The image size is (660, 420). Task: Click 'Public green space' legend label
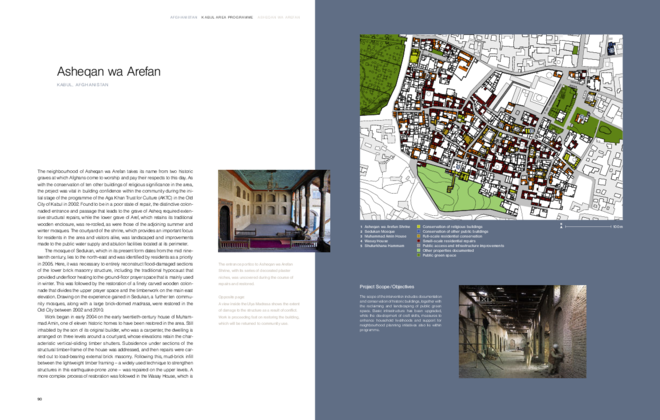click(439, 255)
